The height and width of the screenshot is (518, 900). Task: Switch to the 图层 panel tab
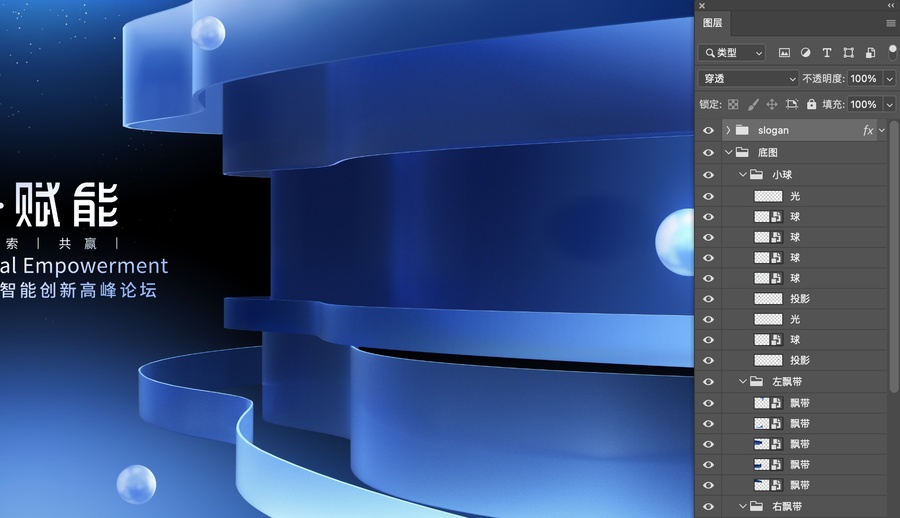tap(712, 23)
